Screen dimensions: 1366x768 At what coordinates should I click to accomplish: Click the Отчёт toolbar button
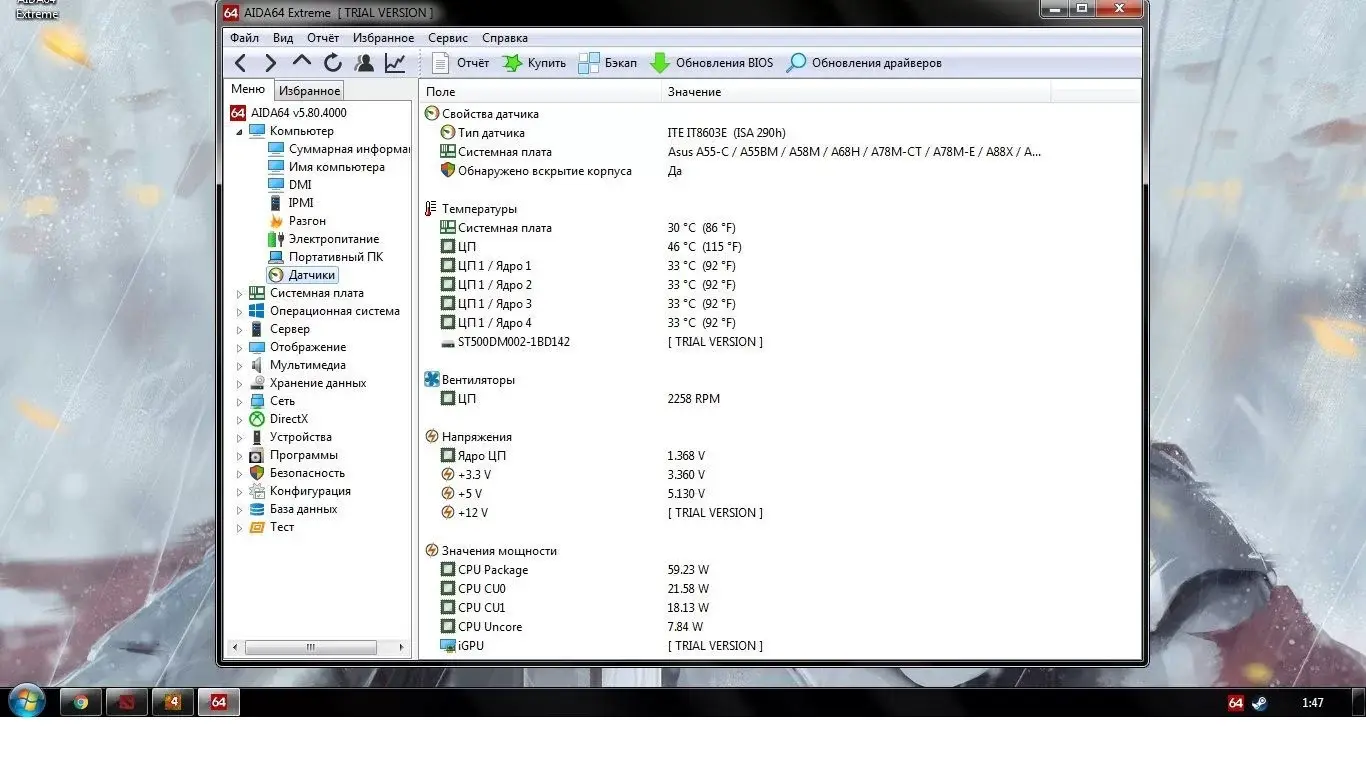click(x=461, y=63)
